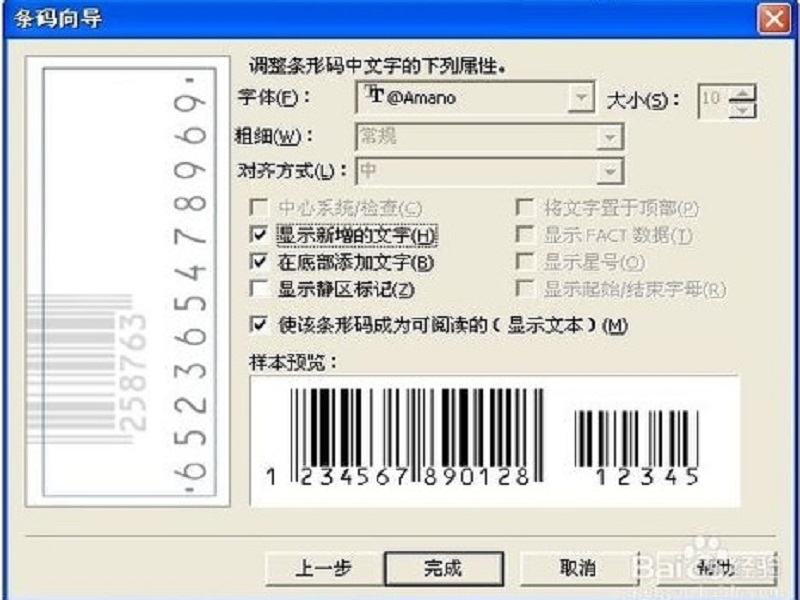
Task: Check the 中心系统/检查(C) checkbox
Action: [x=259, y=208]
